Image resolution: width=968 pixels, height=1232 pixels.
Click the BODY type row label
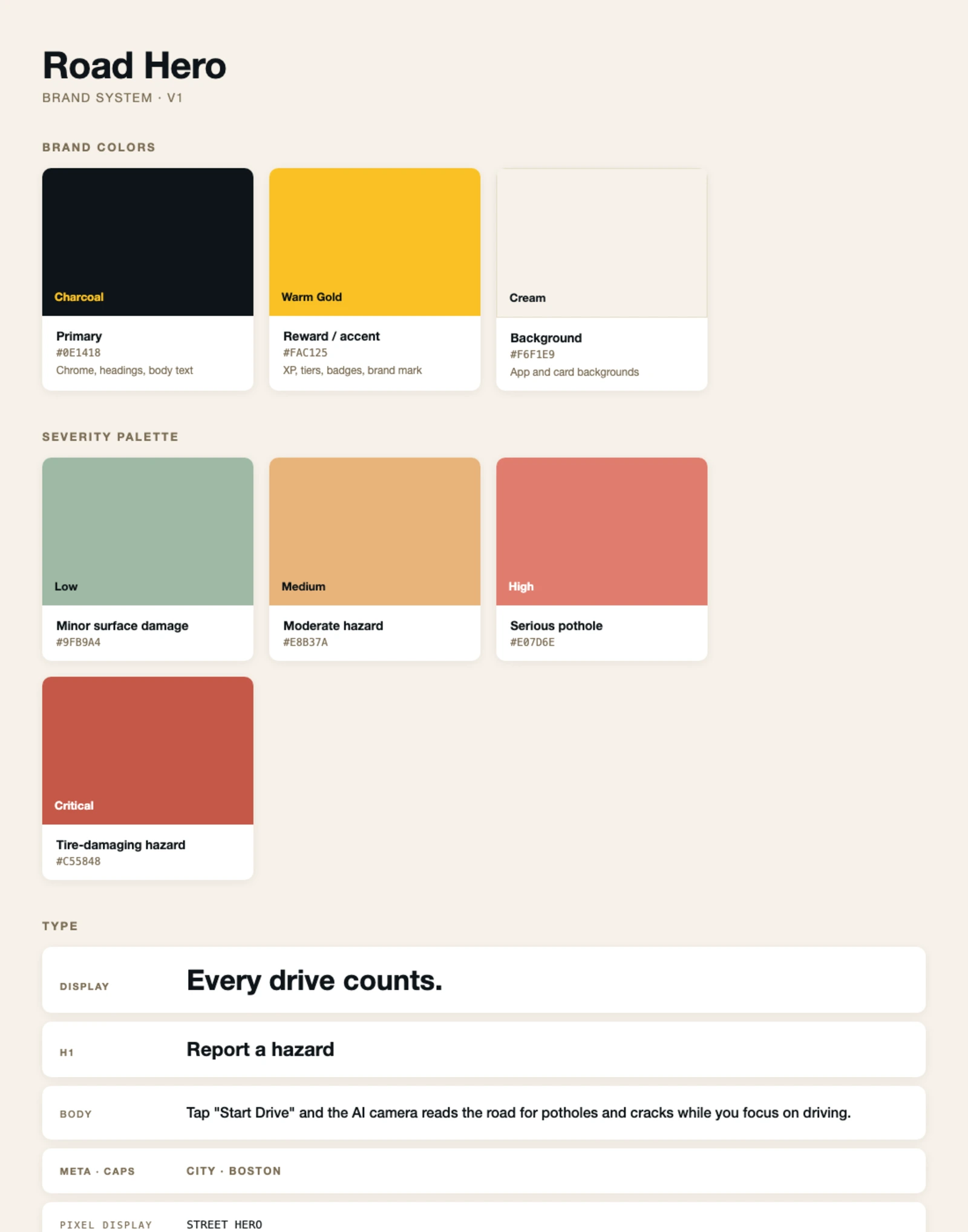[76, 1114]
